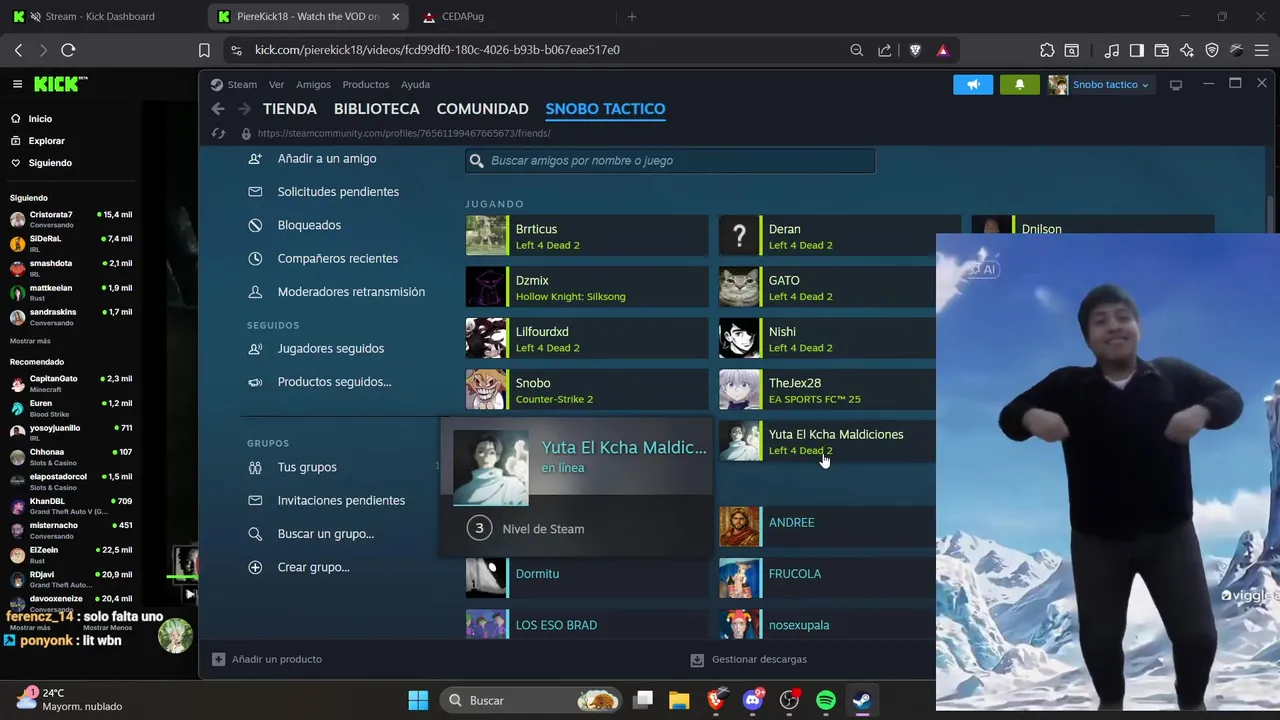Image resolution: width=1280 pixels, height=720 pixels.
Task: Click Buscar un grupo
Action: (x=325, y=534)
